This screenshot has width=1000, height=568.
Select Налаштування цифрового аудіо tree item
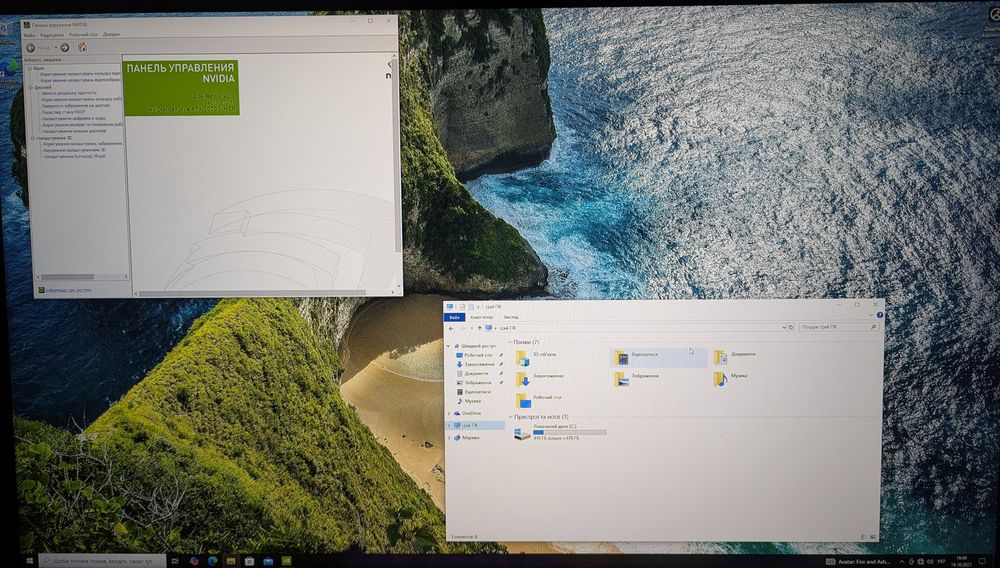point(74,119)
